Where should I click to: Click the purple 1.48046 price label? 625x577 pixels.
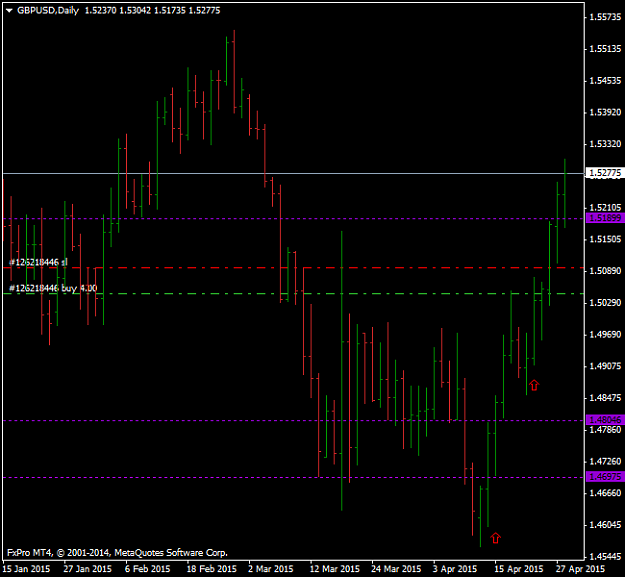pos(605,420)
